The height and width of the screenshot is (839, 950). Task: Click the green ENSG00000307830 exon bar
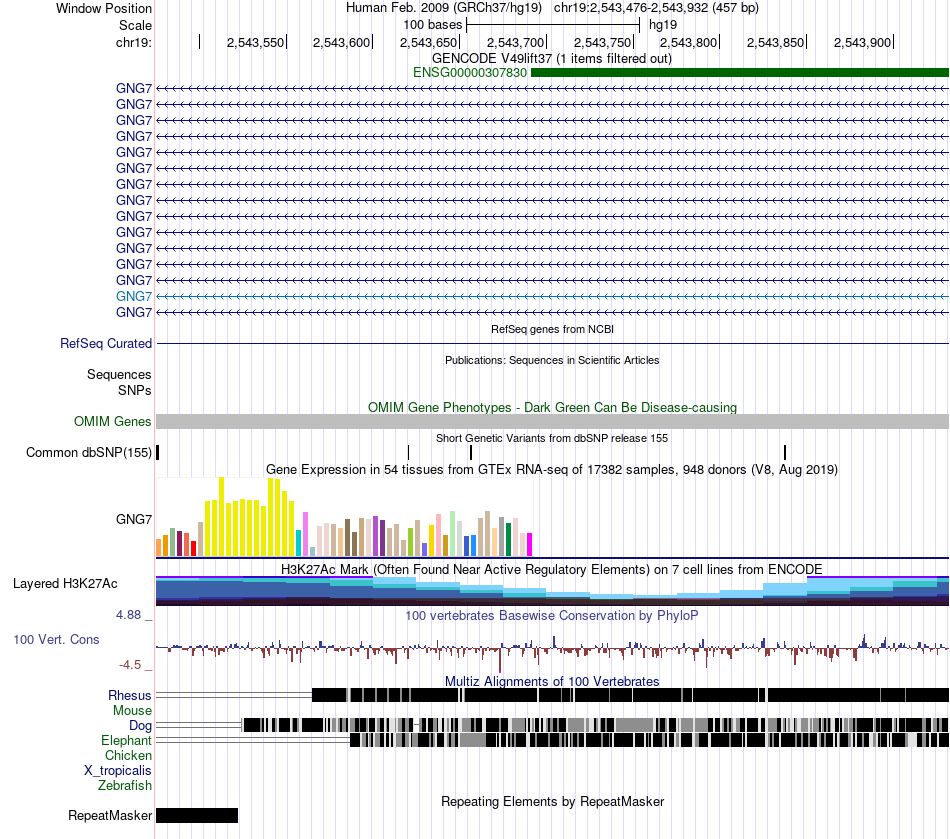(x=740, y=73)
